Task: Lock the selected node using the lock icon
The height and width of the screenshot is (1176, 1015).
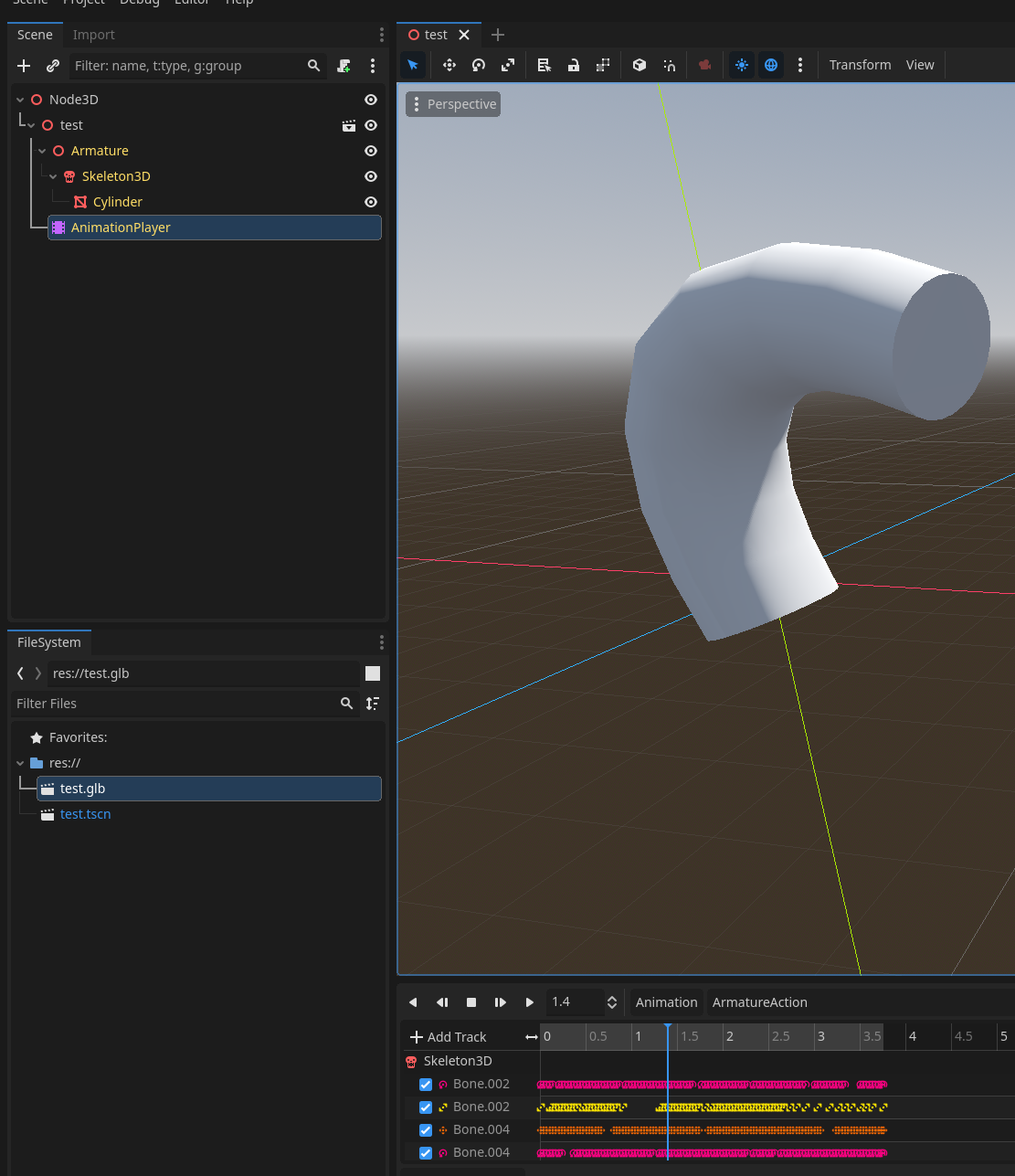Action: click(574, 65)
